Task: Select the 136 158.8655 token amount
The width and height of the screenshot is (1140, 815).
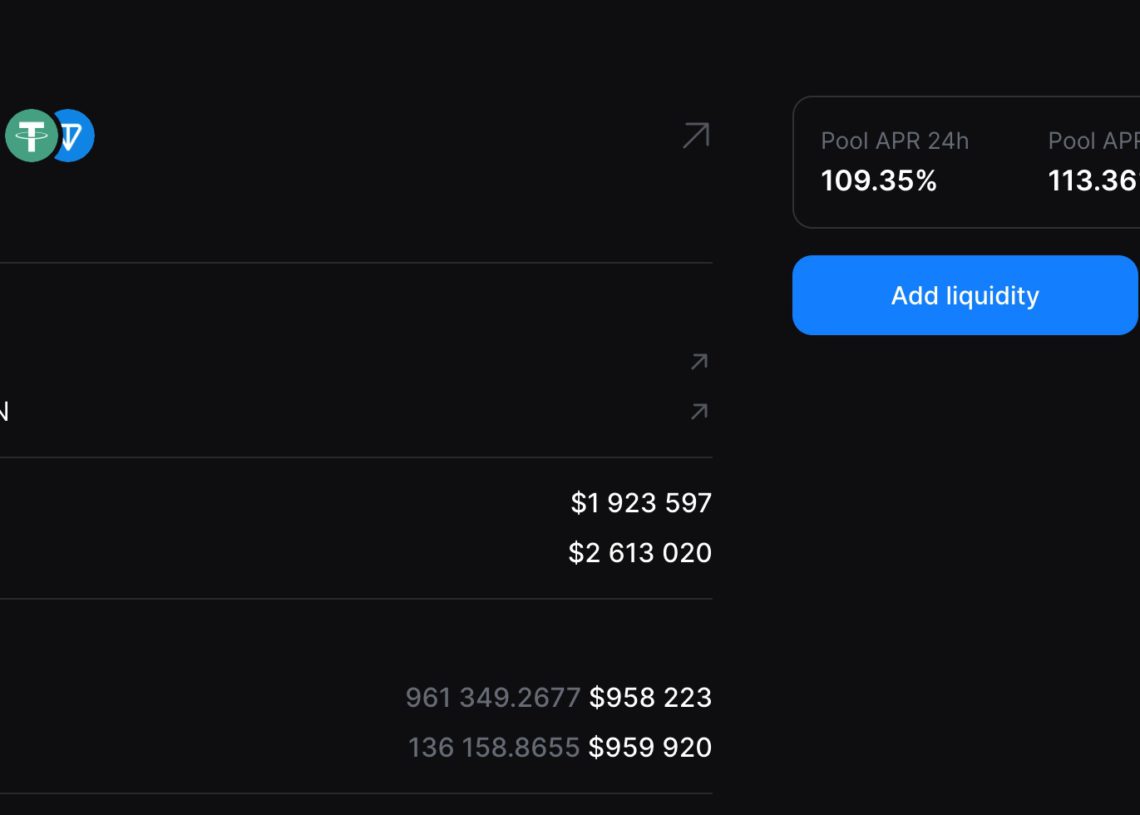Action: tap(493, 747)
